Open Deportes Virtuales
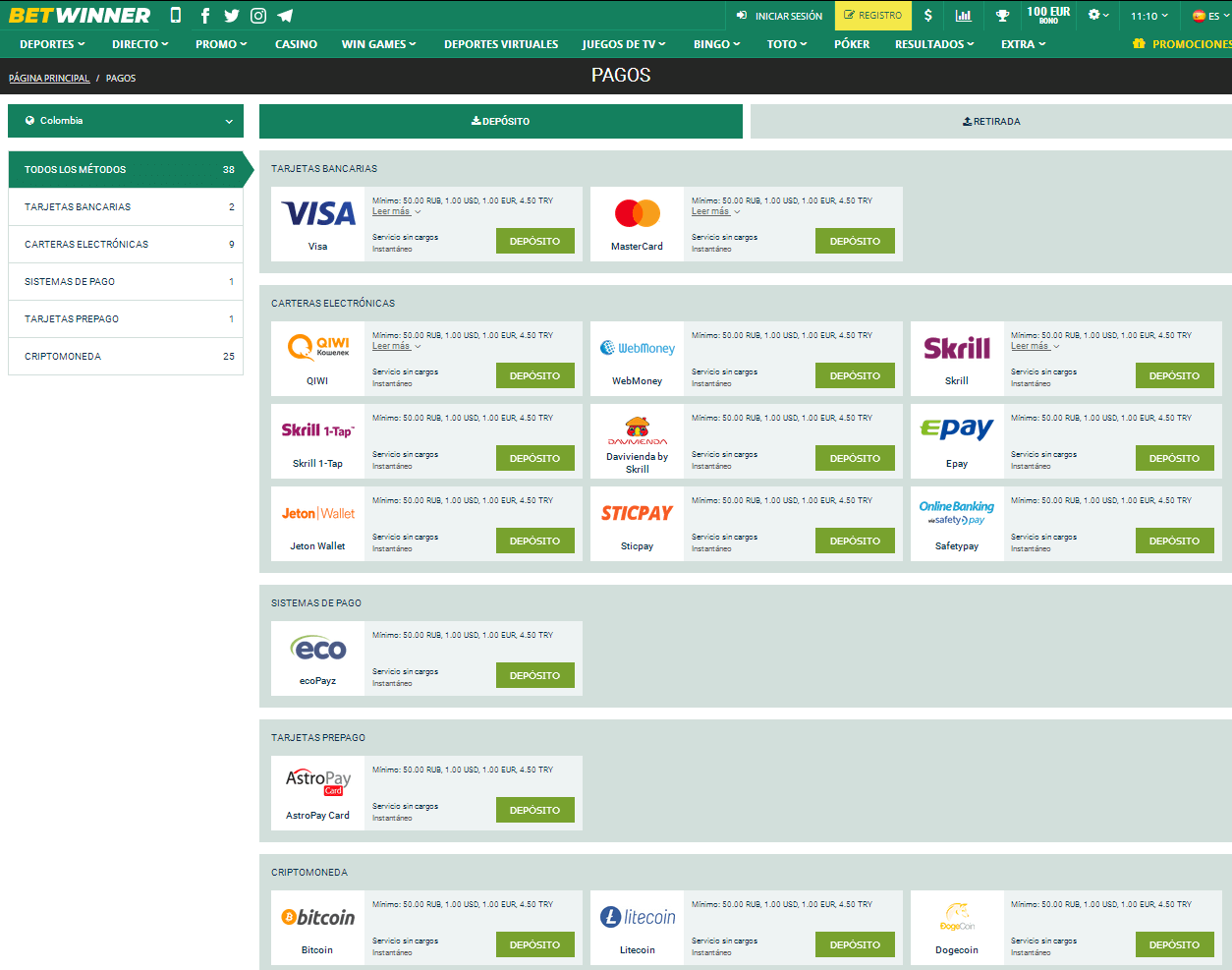This screenshot has height=970, width=1232. coord(501,44)
